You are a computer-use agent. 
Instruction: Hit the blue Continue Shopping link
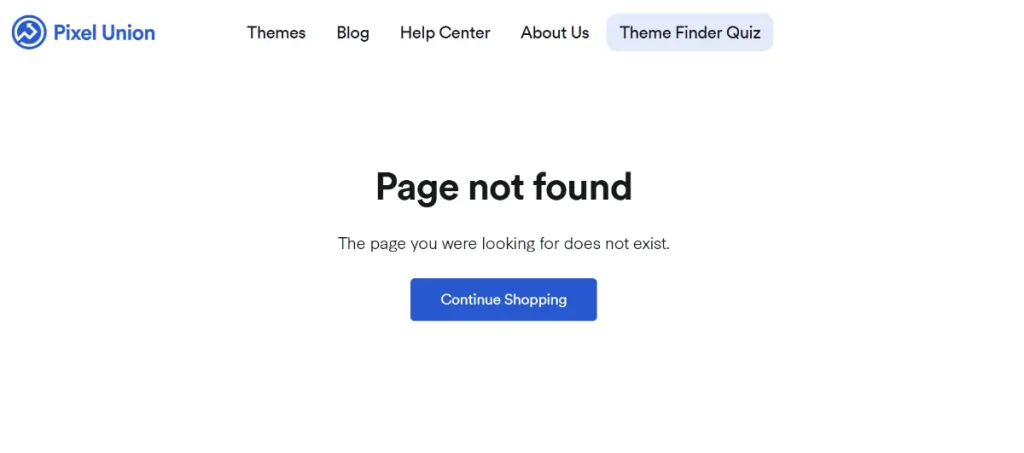click(503, 299)
